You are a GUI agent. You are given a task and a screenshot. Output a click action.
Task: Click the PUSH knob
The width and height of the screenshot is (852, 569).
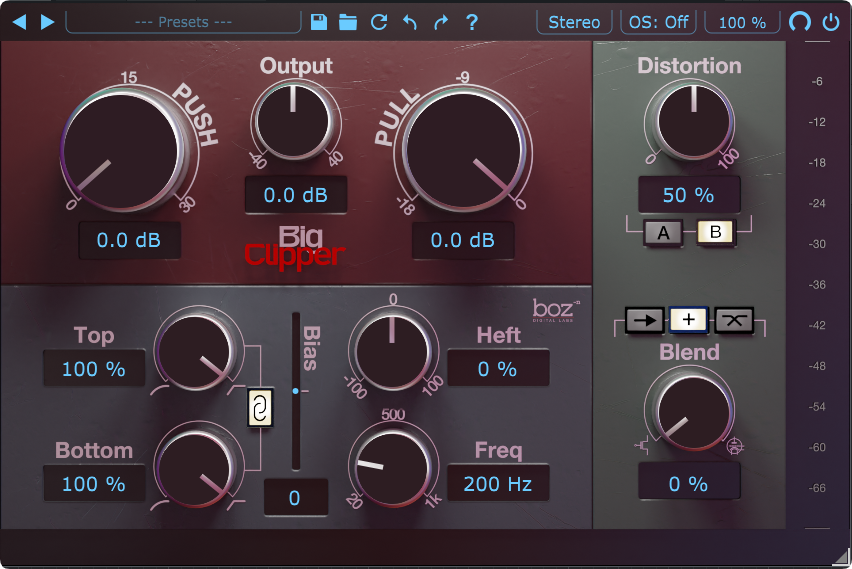pyautogui.click(x=123, y=151)
